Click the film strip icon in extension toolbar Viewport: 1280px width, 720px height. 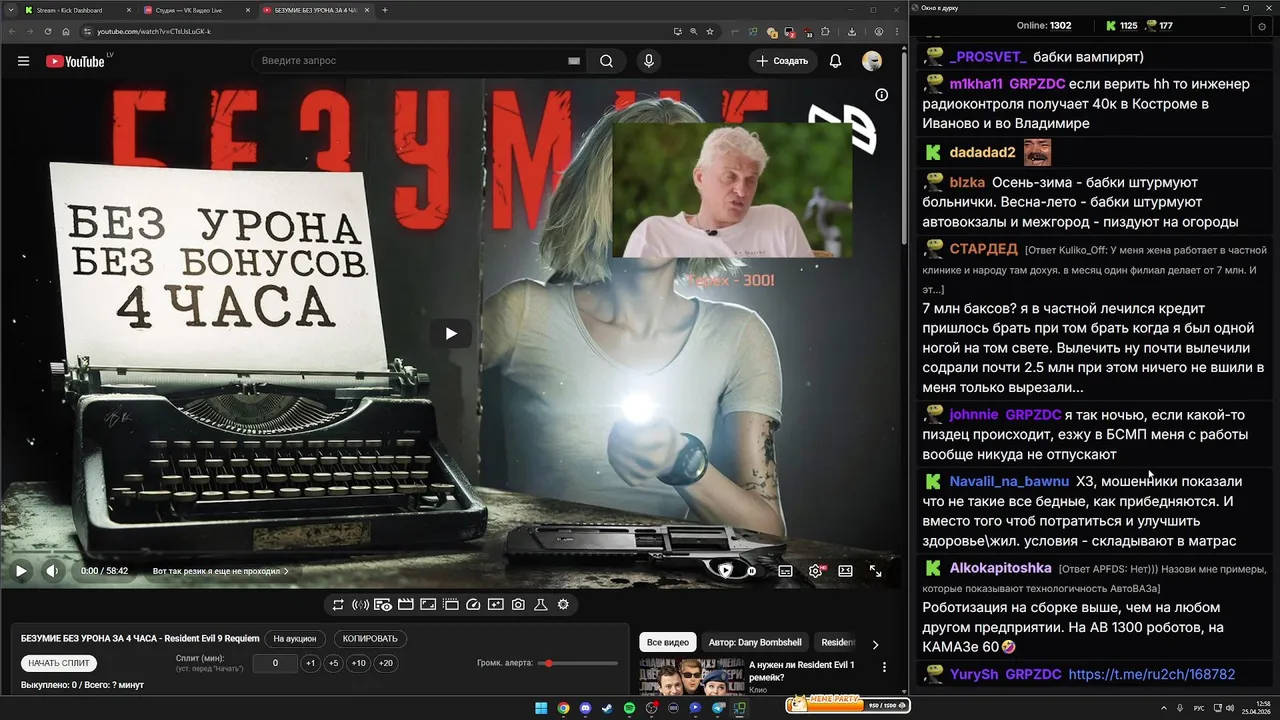point(451,604)
